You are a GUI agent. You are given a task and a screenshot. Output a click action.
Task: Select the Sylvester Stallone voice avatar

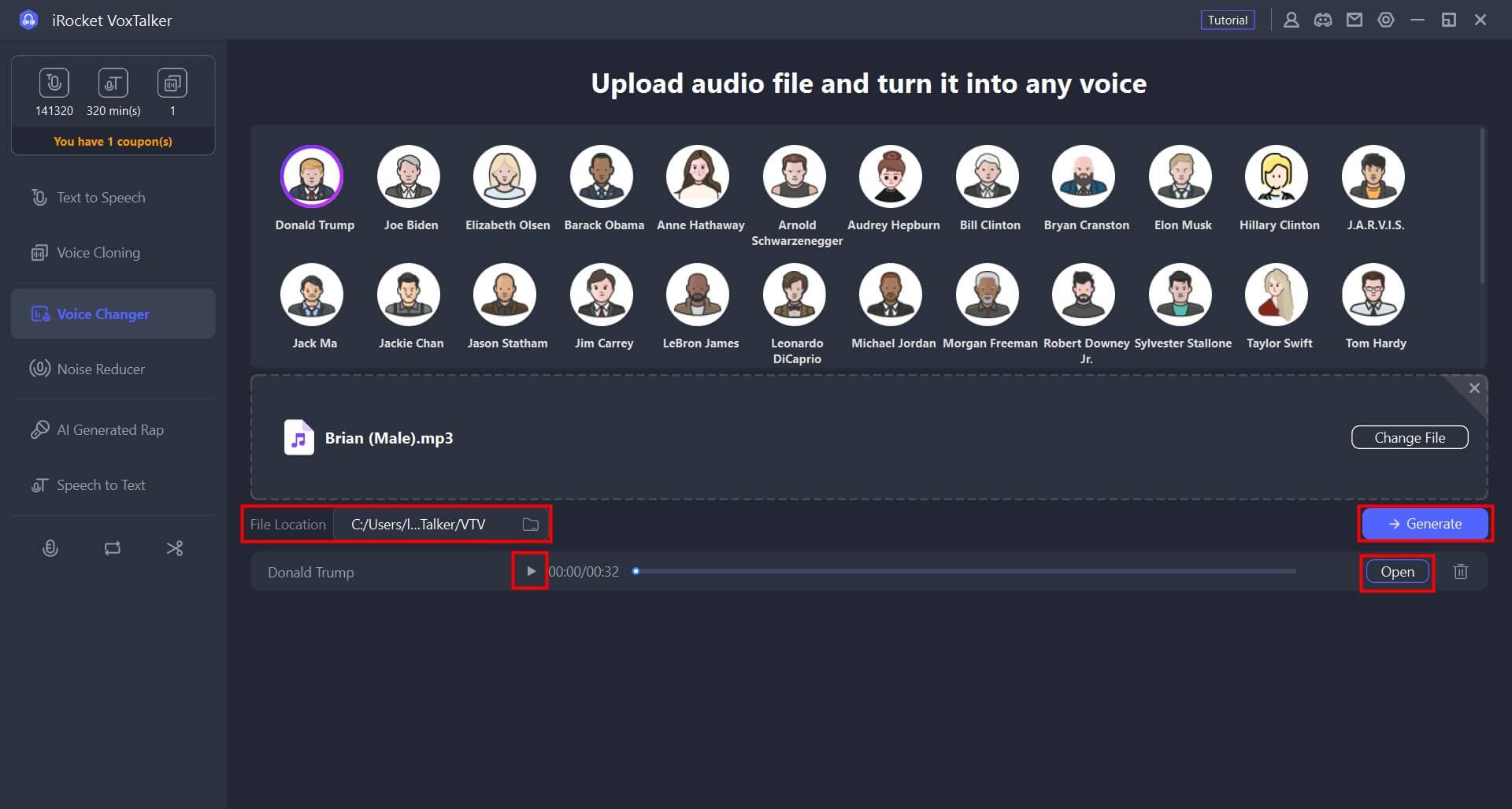1180,295
